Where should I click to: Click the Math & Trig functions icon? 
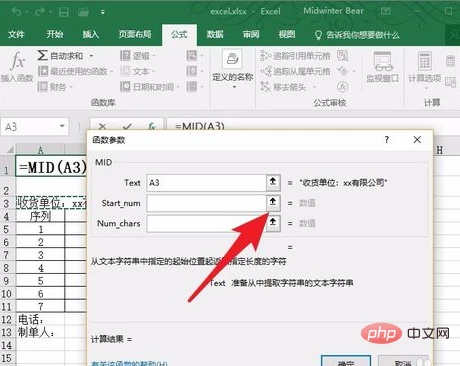click(192, 71)
